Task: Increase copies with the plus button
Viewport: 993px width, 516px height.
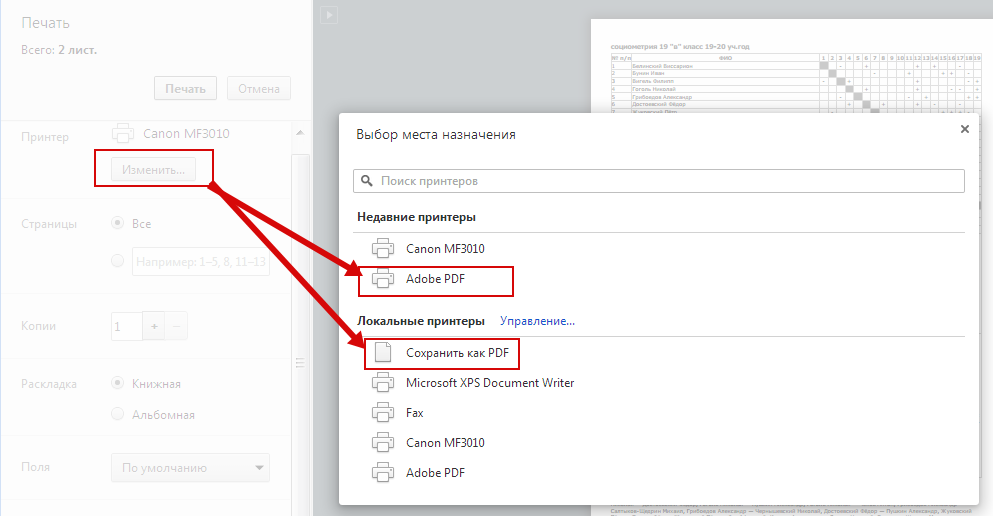Action: point(155,326)
